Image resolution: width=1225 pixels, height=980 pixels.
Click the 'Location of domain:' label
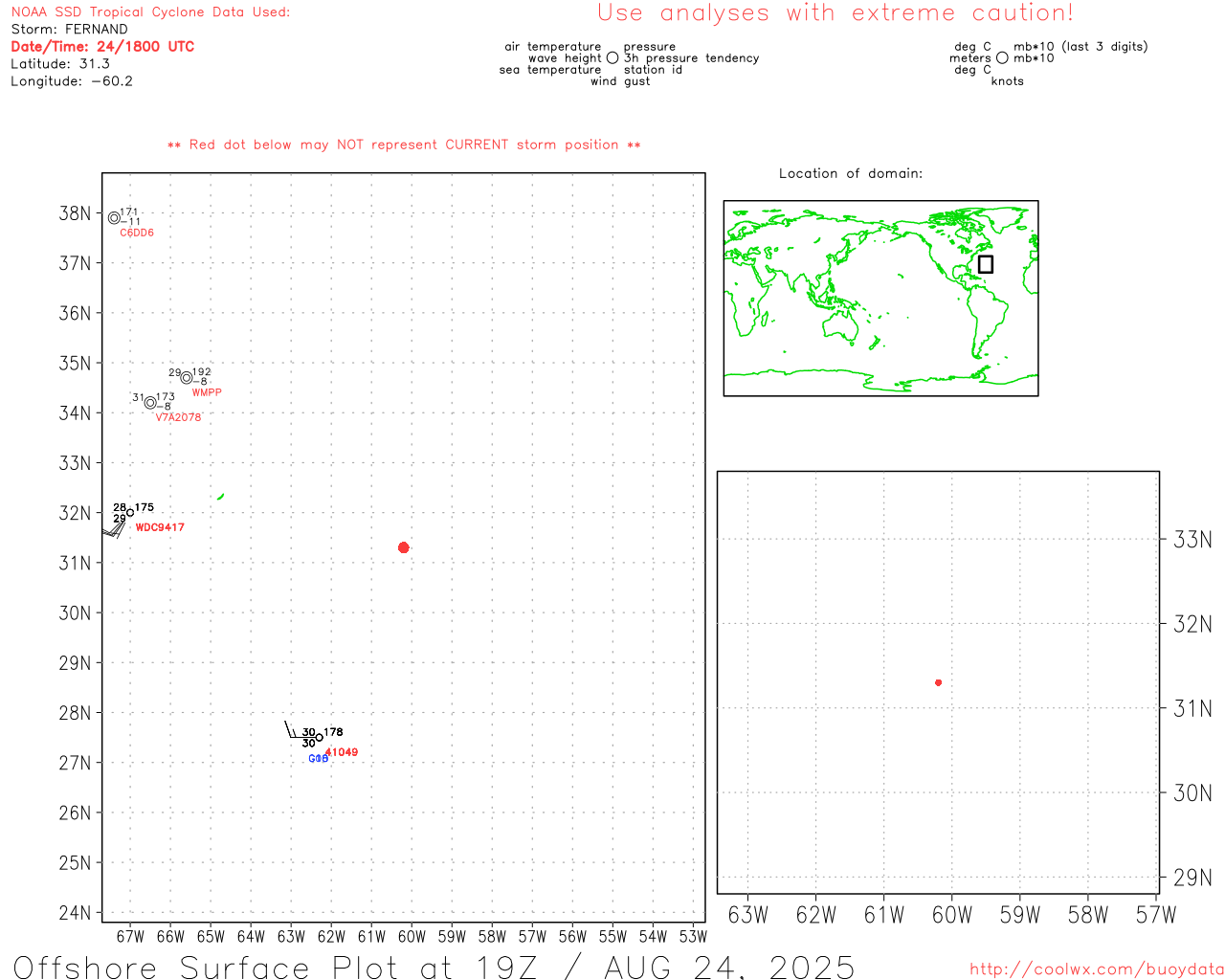[851, 173]
